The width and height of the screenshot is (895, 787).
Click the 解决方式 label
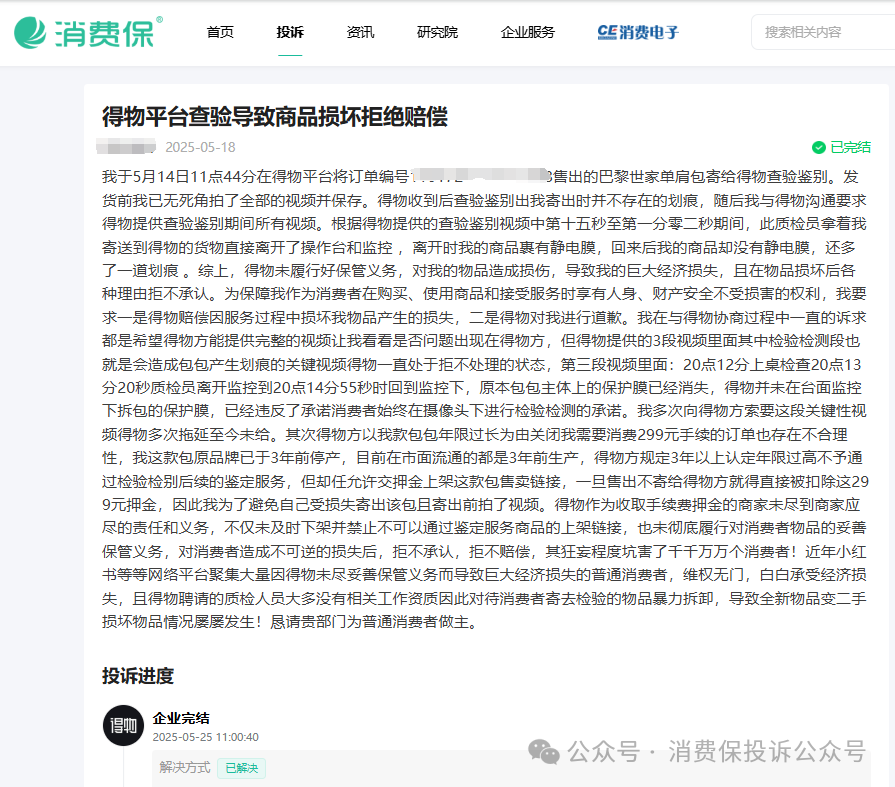click(x=185, y=768)
